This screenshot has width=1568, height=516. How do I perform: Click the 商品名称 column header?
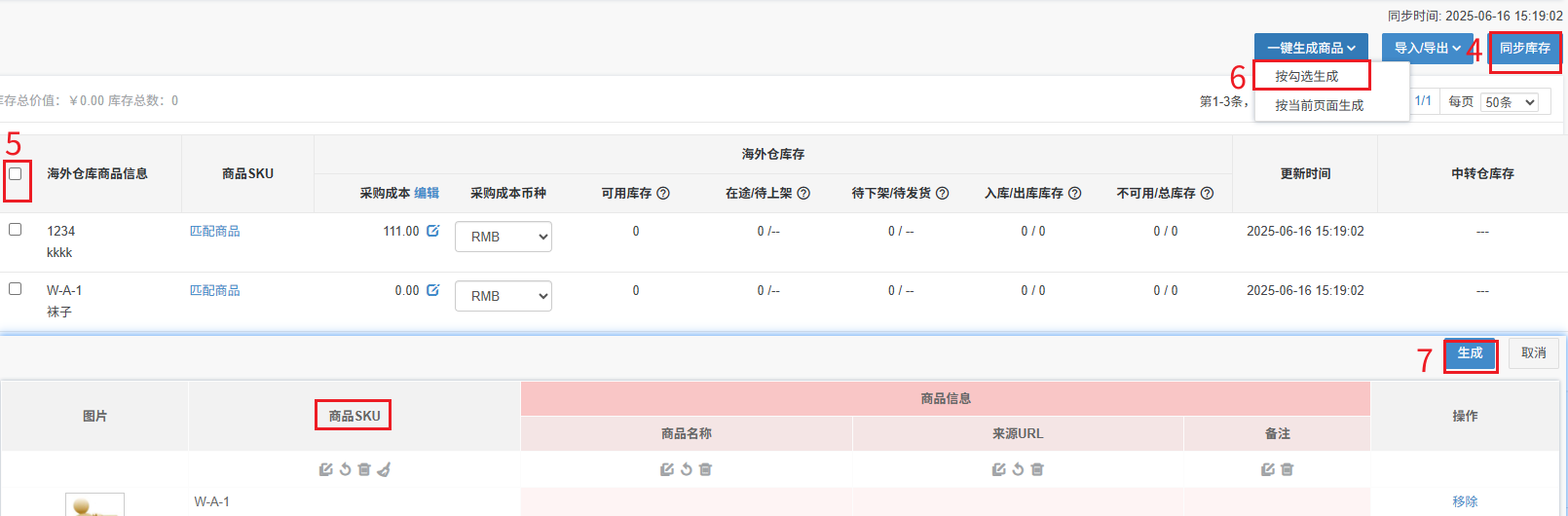(687, 433)
